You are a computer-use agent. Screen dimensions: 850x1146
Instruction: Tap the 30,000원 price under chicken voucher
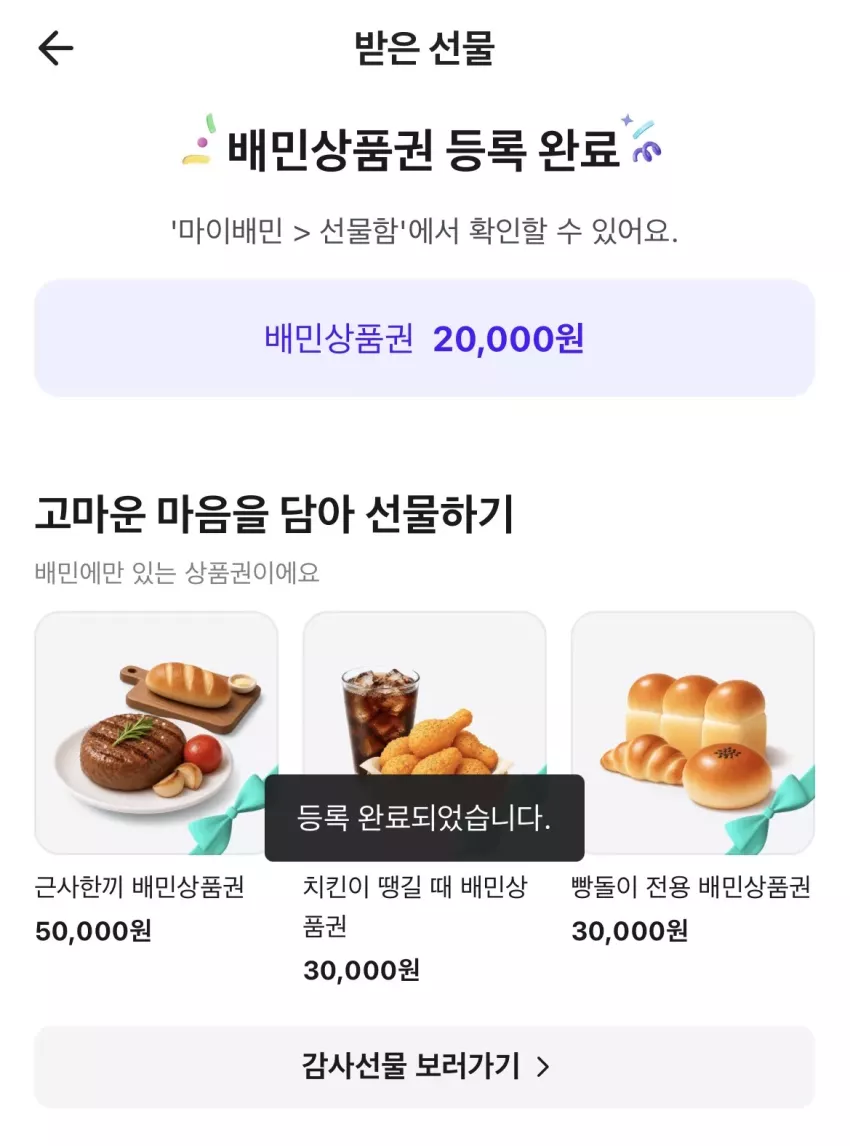[362, 970]
